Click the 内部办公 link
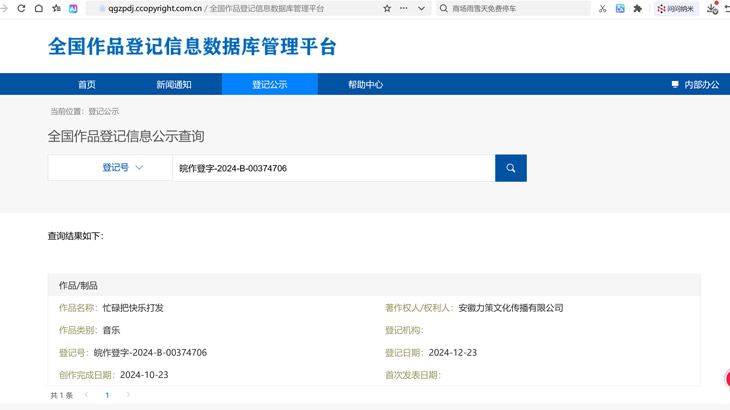730x410 pixels. [x=702, y=85]
